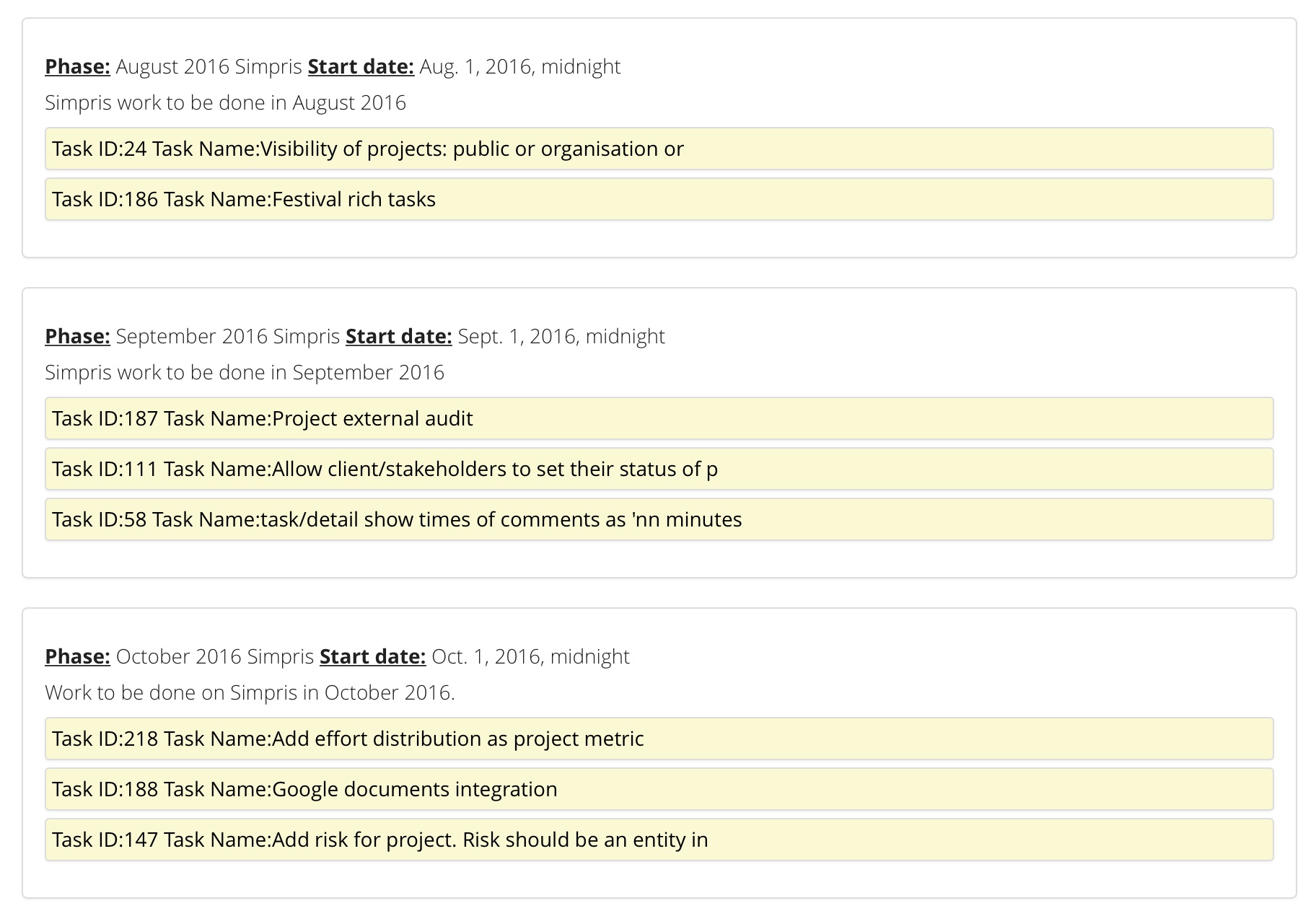Open task 24 Visibility of projects row
Screen dimensions: 1316x916
(659, 149)
